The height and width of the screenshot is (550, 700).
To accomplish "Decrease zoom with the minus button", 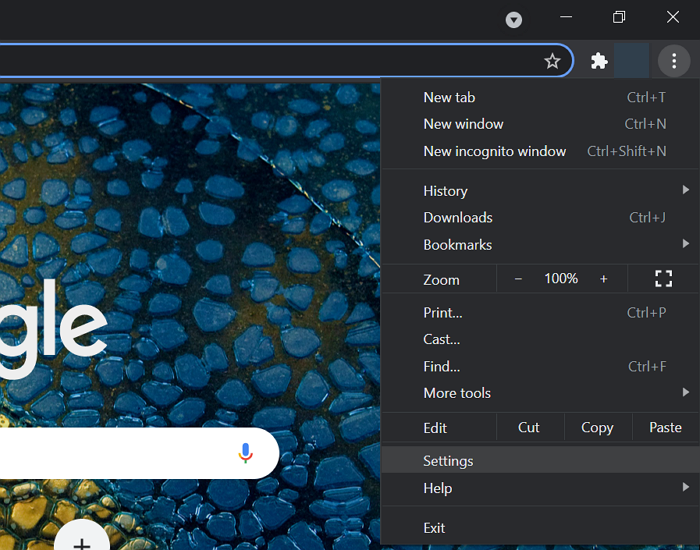I will pyautogui.click(x=518, y=279).
